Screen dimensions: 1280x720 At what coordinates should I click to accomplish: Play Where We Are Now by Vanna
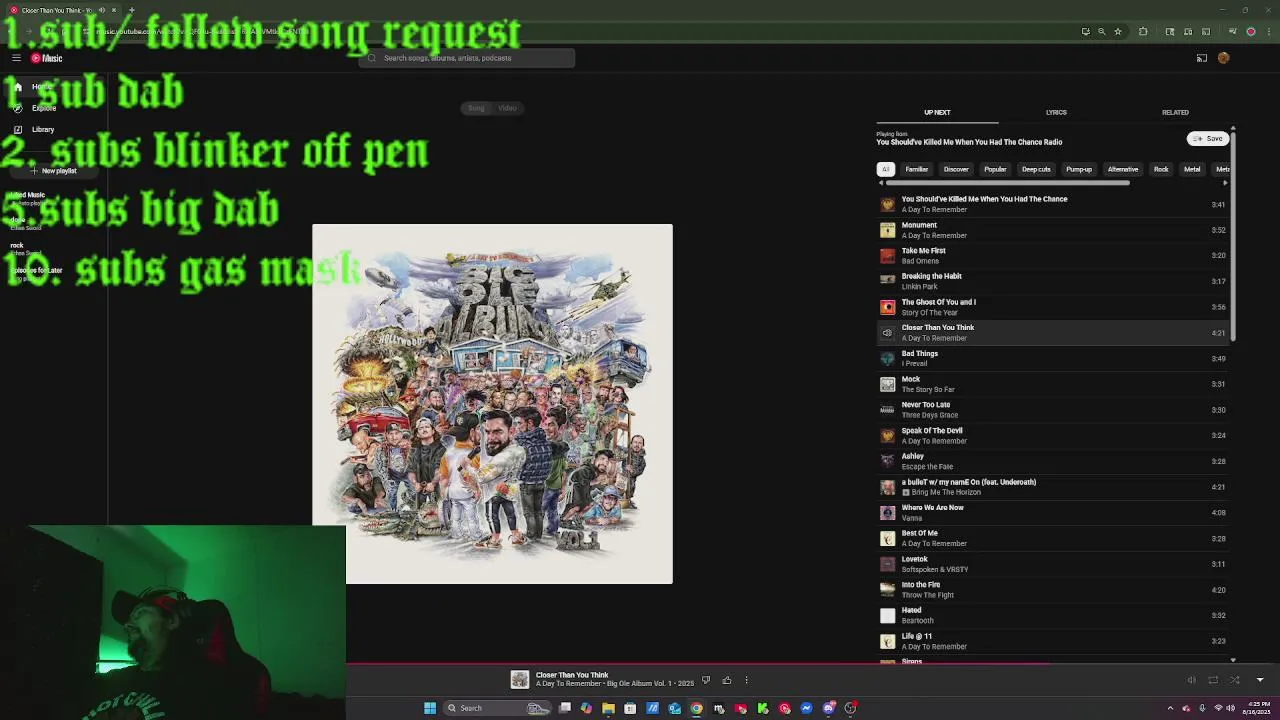point(1052,513)
